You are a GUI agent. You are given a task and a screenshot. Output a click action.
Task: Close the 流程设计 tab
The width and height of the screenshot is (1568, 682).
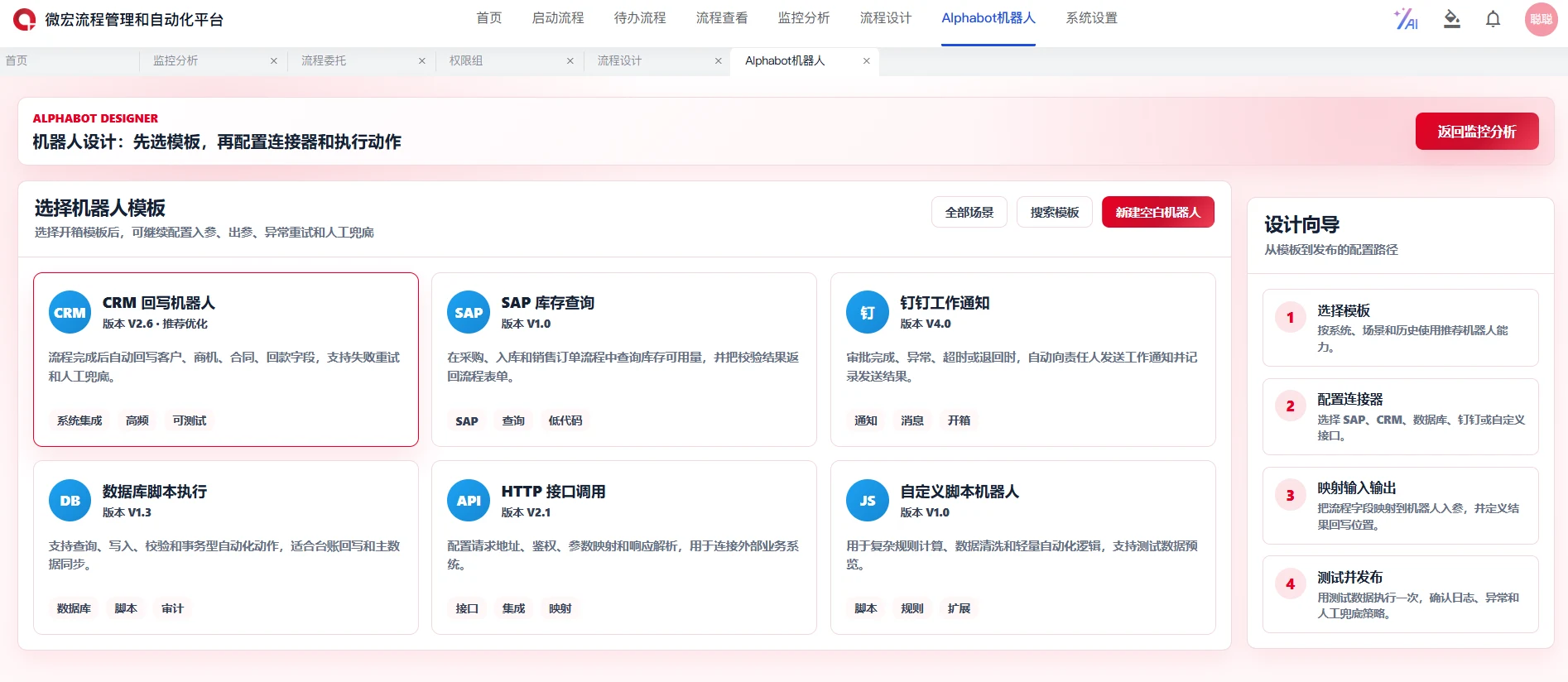coord(719,60)
